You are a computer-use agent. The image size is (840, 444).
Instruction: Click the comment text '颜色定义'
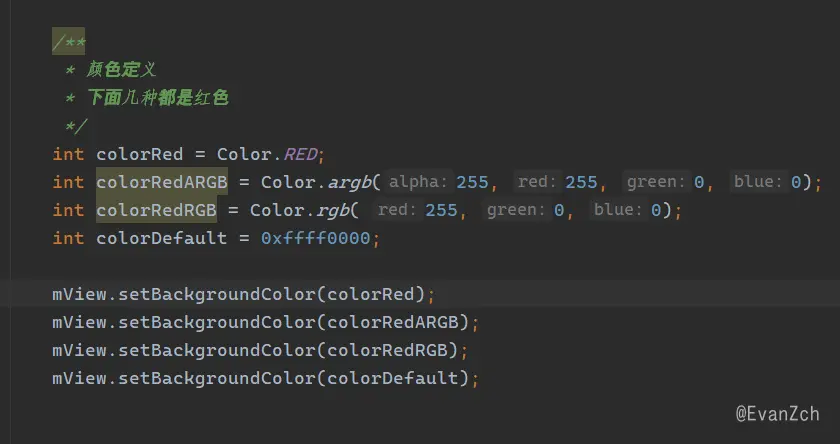[121, 70]
